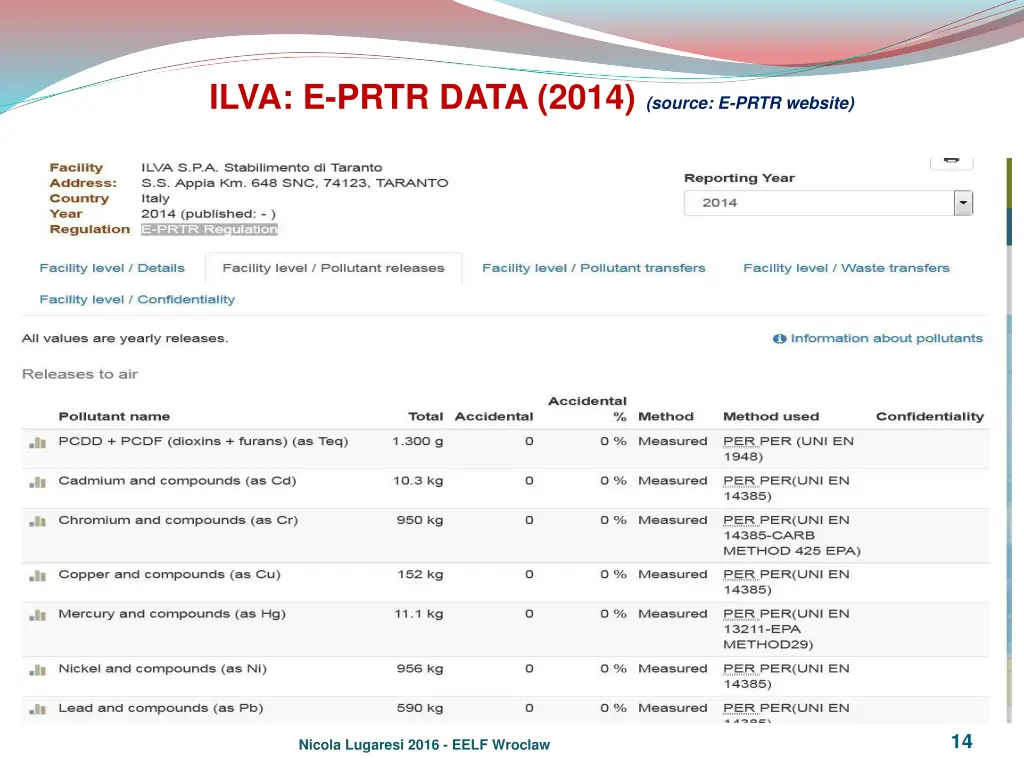Click the 1.300 g total value
The height and width of the screenshot is (768, 1024).
point(417,441)
